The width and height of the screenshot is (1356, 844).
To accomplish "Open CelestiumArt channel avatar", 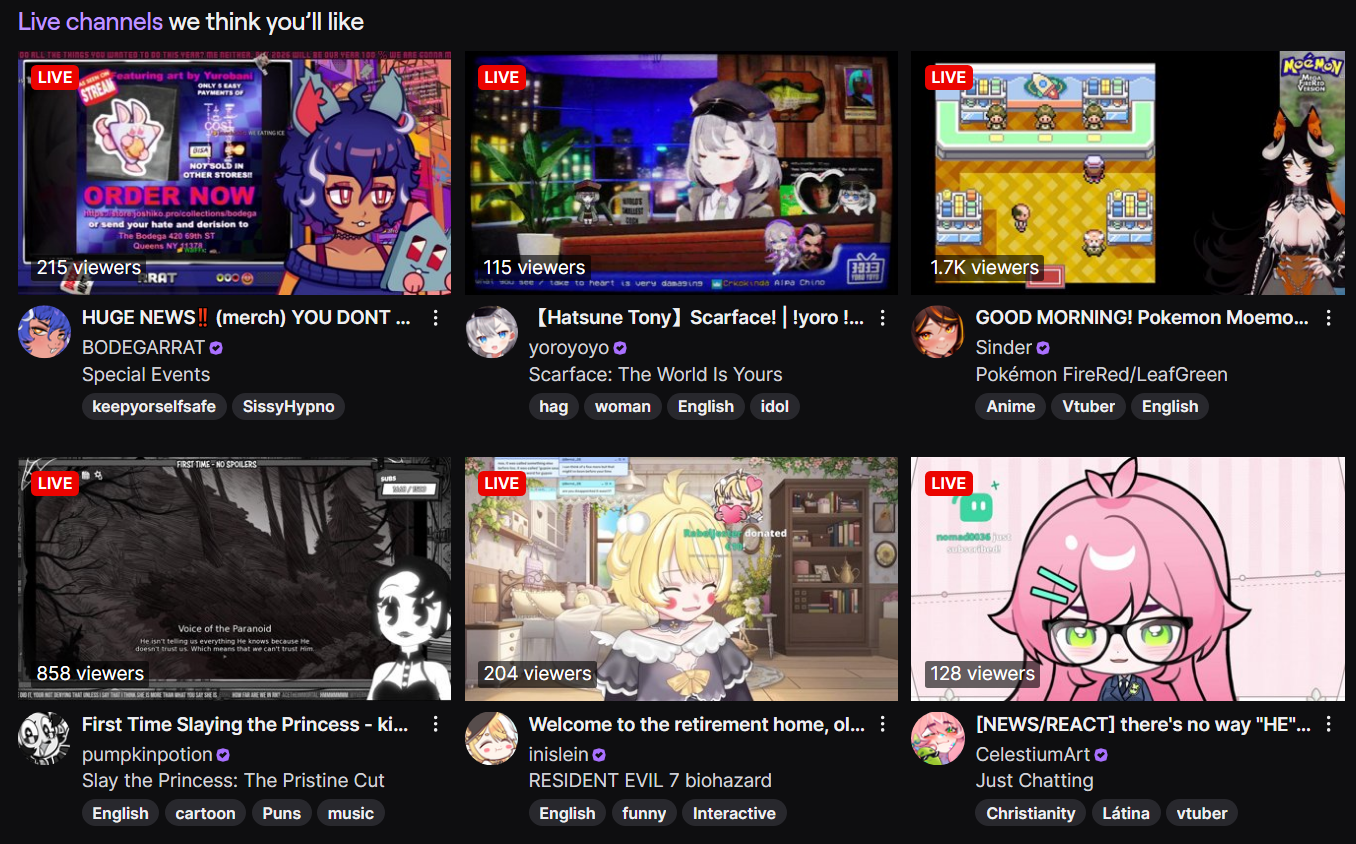I will [x=938, y=739].
